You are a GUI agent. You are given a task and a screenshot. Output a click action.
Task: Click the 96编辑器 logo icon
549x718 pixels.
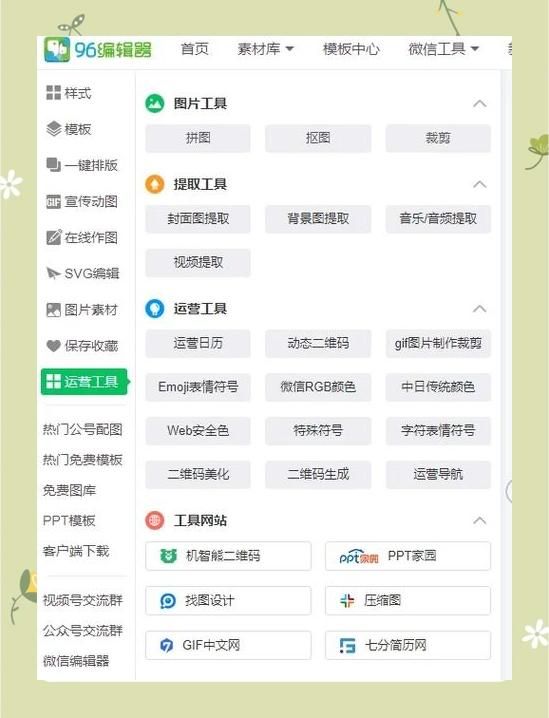point(57,49)
